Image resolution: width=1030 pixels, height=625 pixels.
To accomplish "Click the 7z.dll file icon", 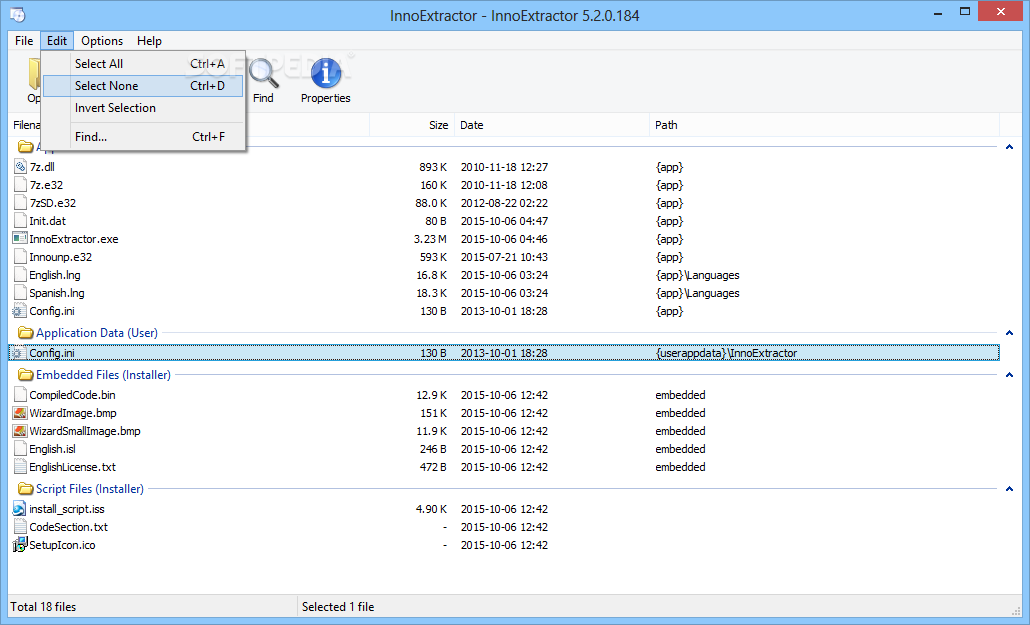I will click(x=20, y=167).
